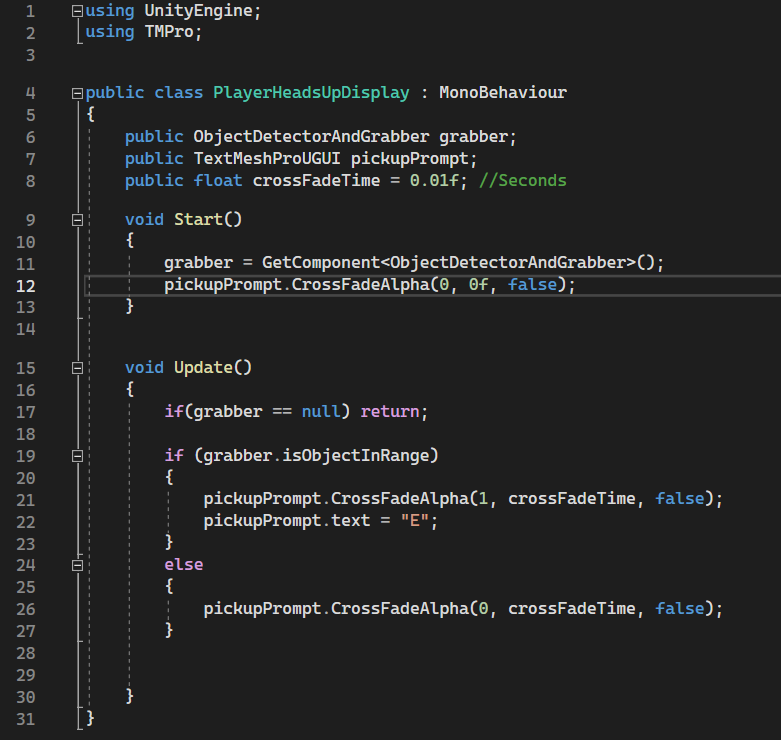Click the 0.01f value on line 8
The image size is (781, 740).
coord(434,180)
